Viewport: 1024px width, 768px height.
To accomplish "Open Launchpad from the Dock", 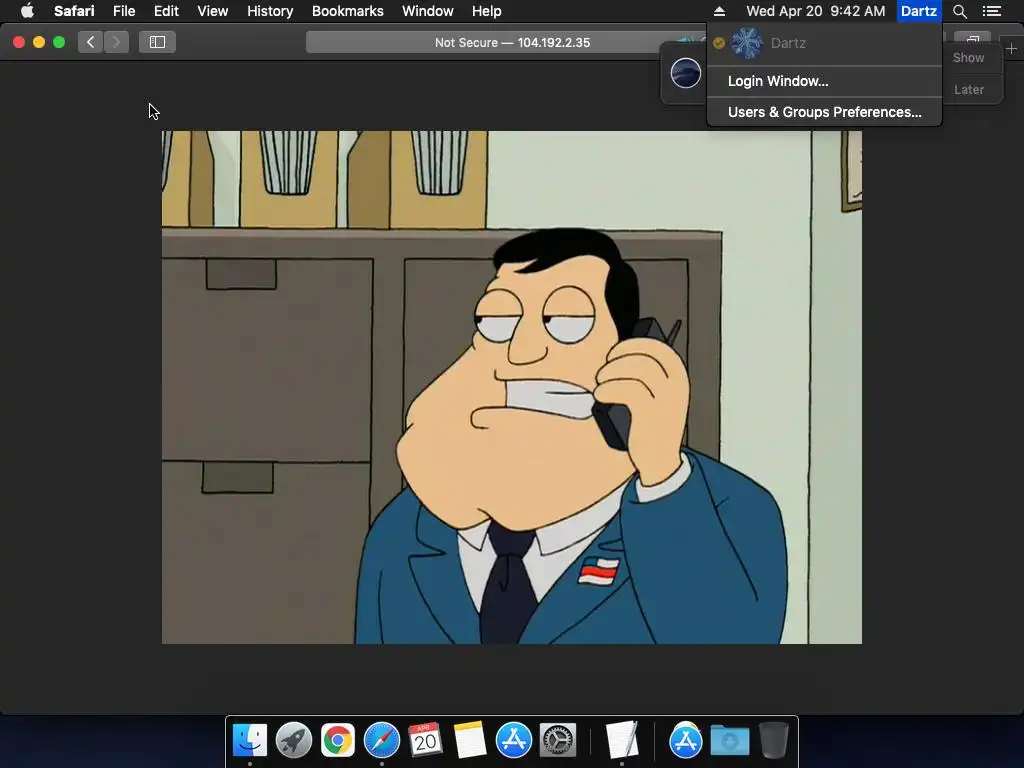I will coord(293,740).
